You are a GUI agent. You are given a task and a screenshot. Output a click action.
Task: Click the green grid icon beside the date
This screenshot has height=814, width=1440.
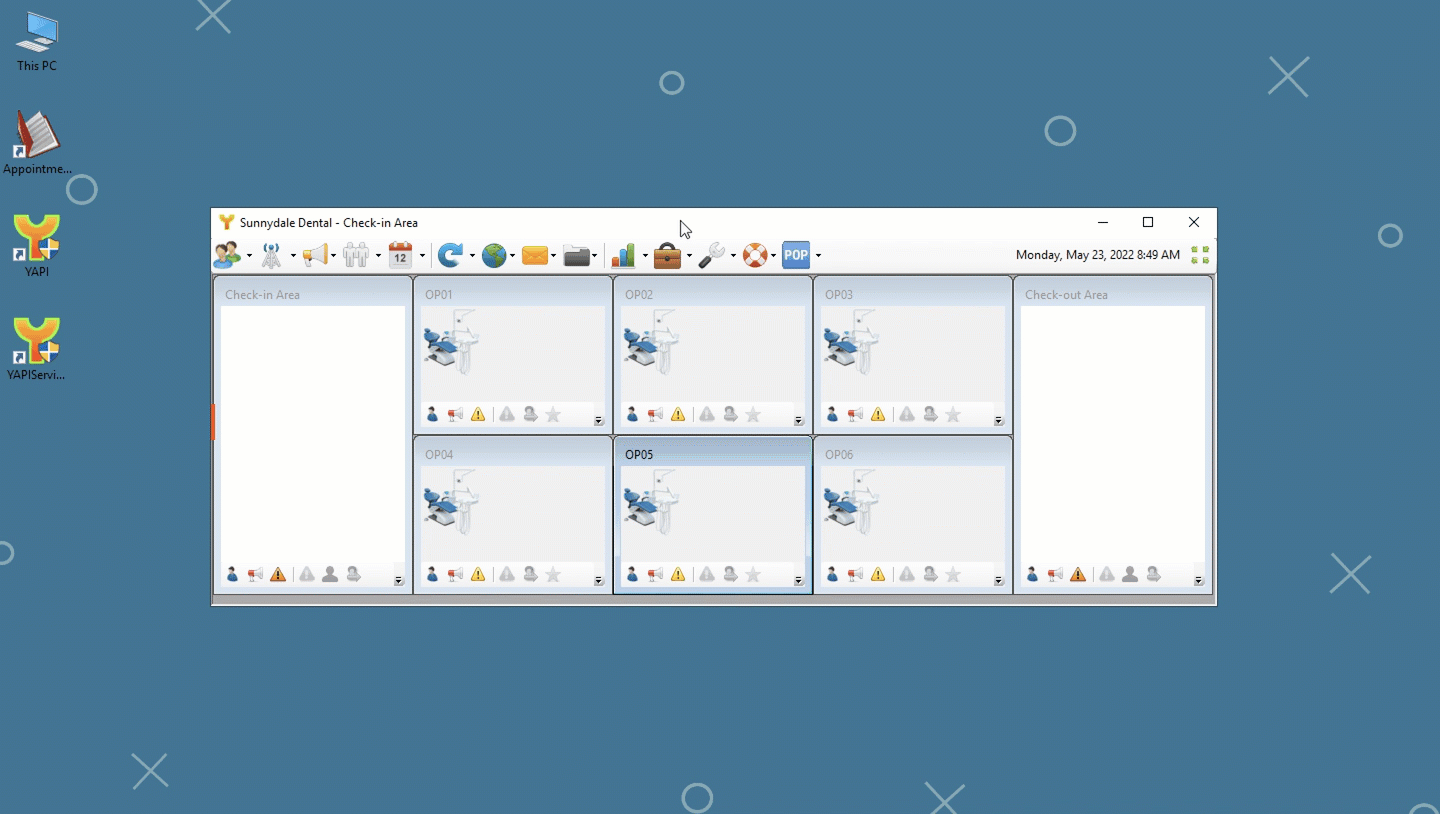1200,255
